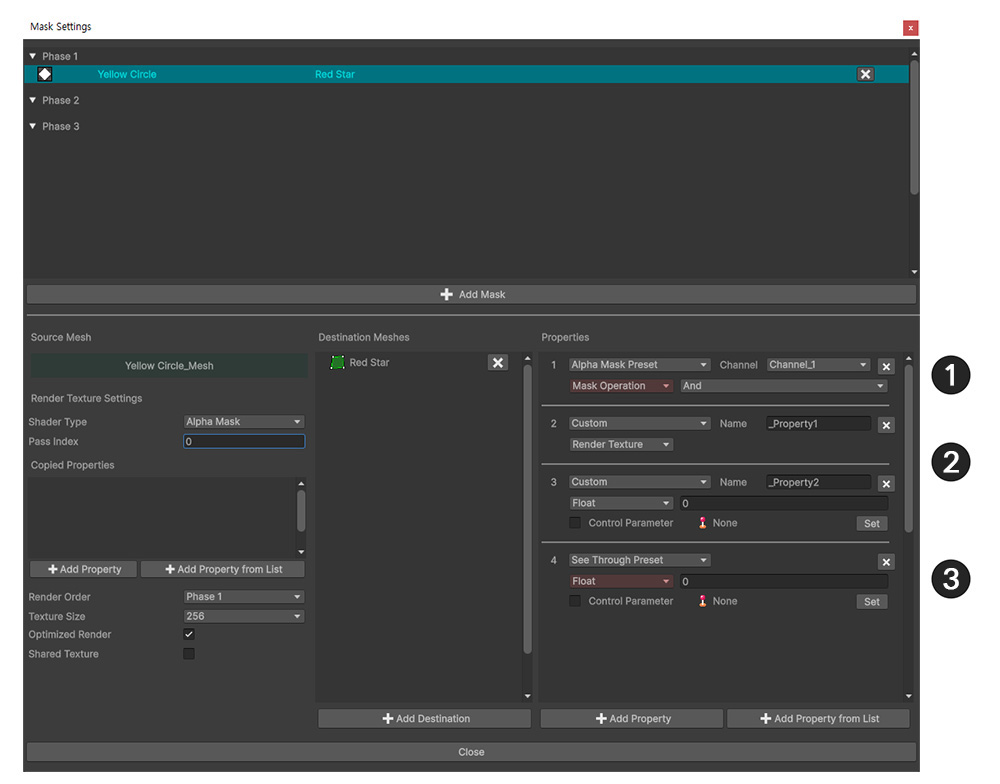Click the Add Mask button

[471, 294]
